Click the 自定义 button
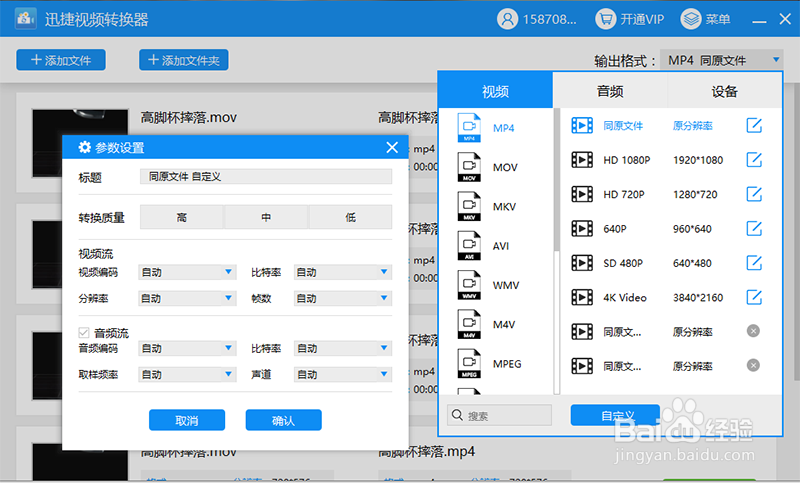The height and width of the screenshot is (483, 800). tap(615, 415)
